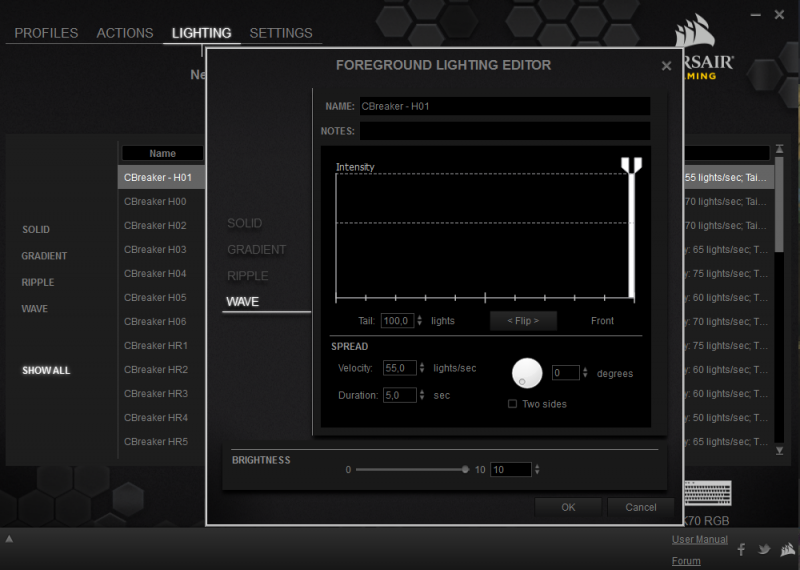Open the Twitter icon link
Image resolution: width=800 pixels, height=570 pixels.
[x=764, y=549]
